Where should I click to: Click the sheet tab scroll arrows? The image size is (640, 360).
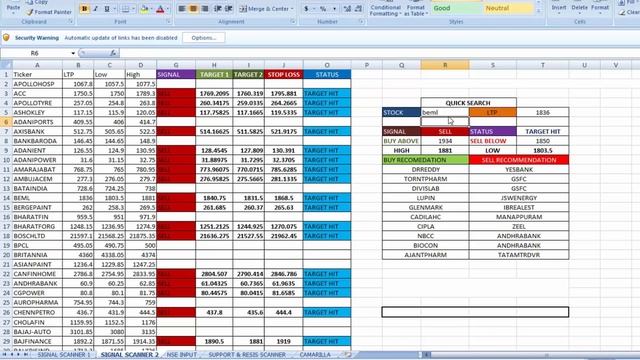coord(15,355)
